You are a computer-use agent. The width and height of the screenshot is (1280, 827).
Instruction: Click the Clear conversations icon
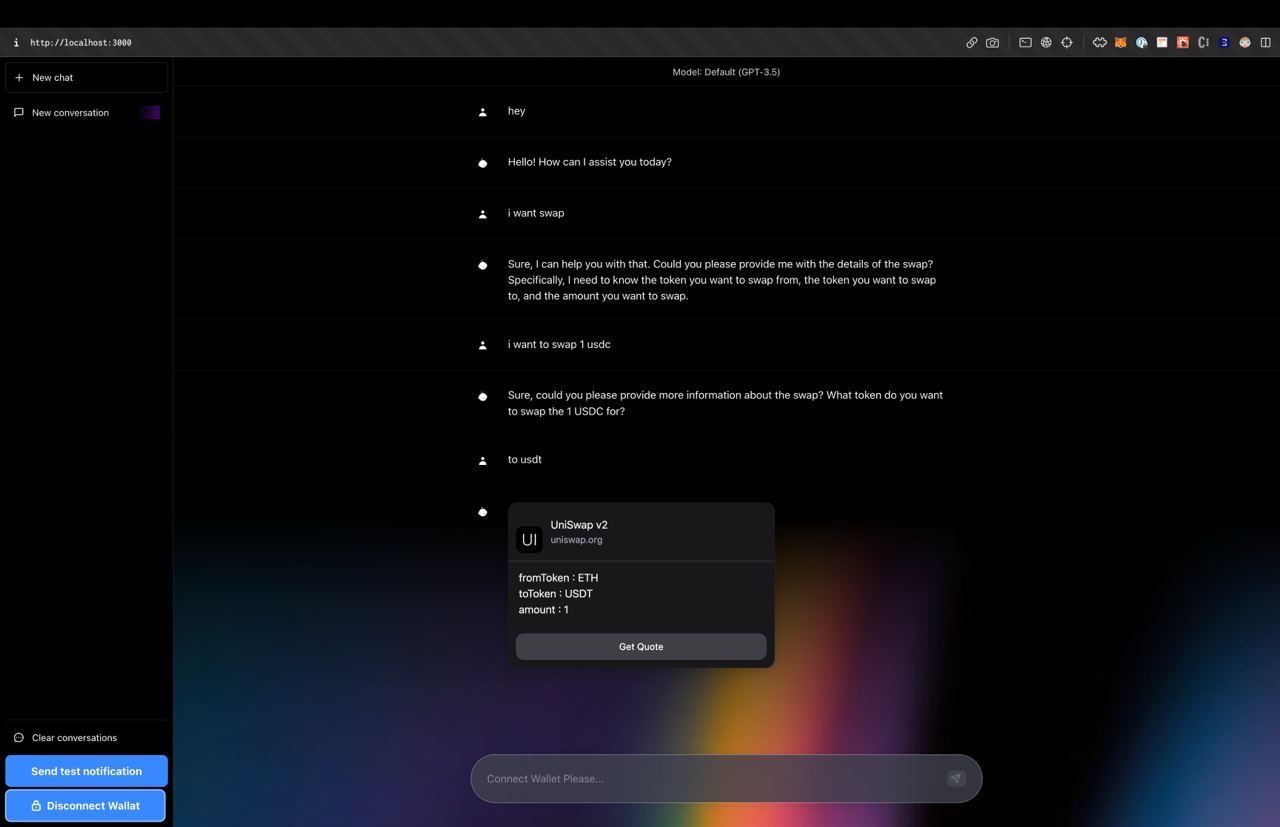point(19,738)
